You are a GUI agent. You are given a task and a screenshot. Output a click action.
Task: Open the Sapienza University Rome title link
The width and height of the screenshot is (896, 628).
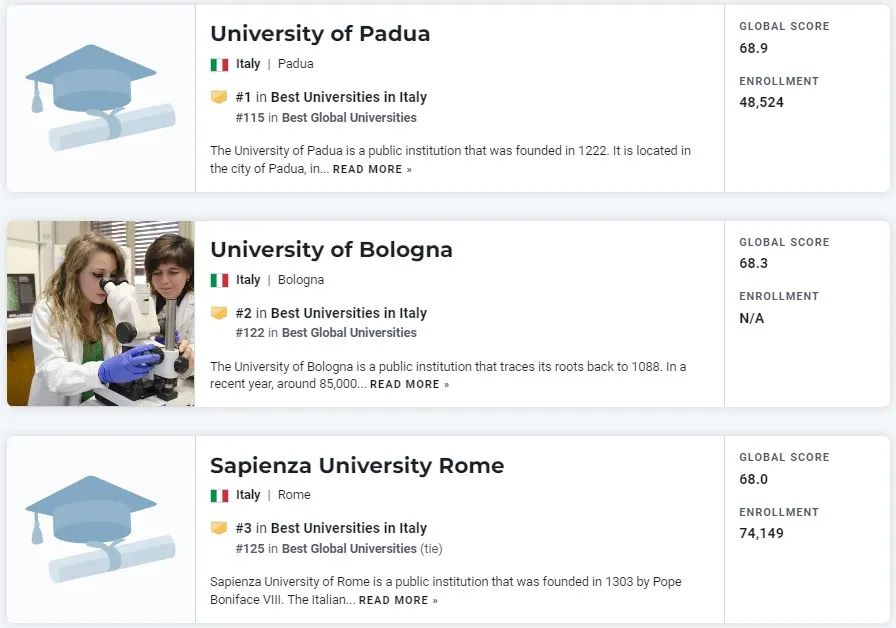tap(357, 466)
